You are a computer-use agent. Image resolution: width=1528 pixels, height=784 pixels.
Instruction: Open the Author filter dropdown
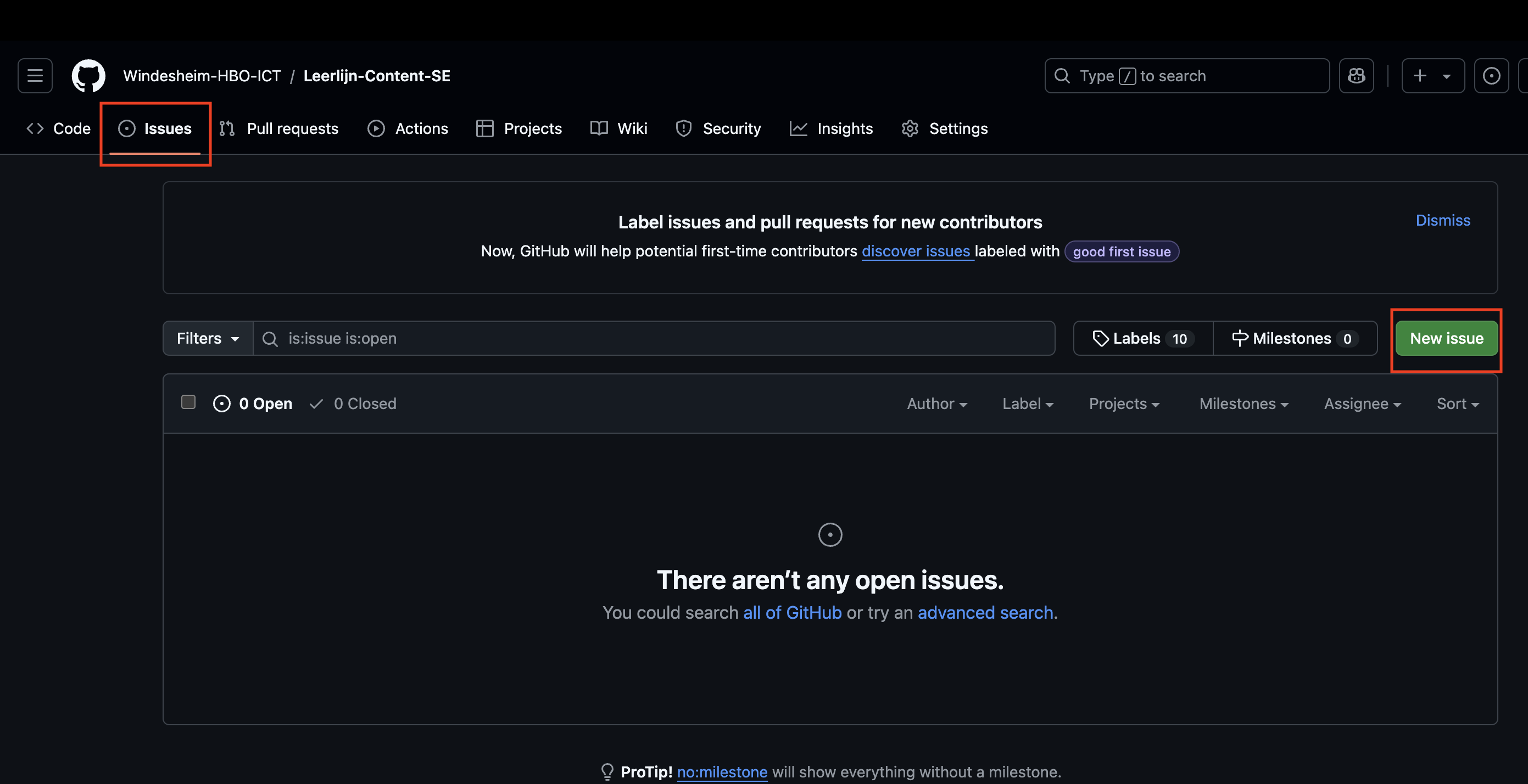pyautogui.click(x=936, y=404)
